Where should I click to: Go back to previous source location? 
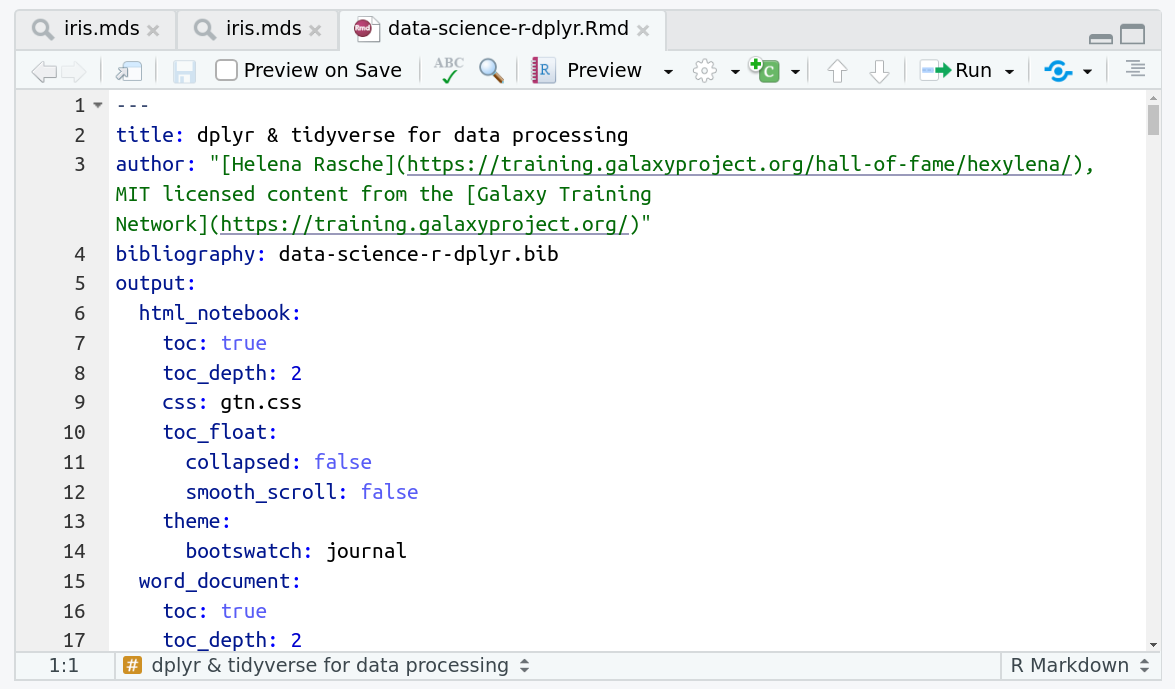click(x=44, y=71)
